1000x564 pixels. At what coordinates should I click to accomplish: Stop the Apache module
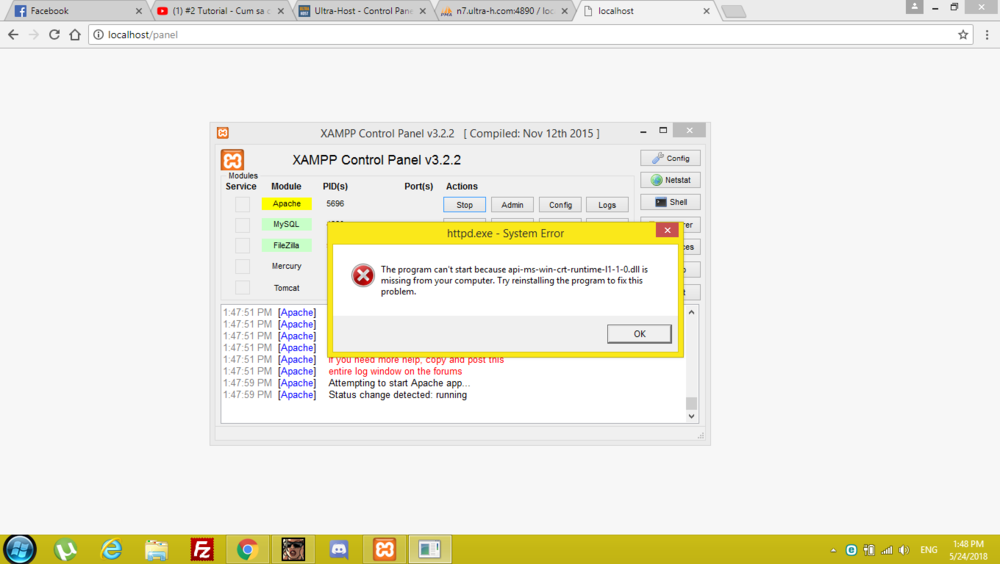[x=464, y=205]
